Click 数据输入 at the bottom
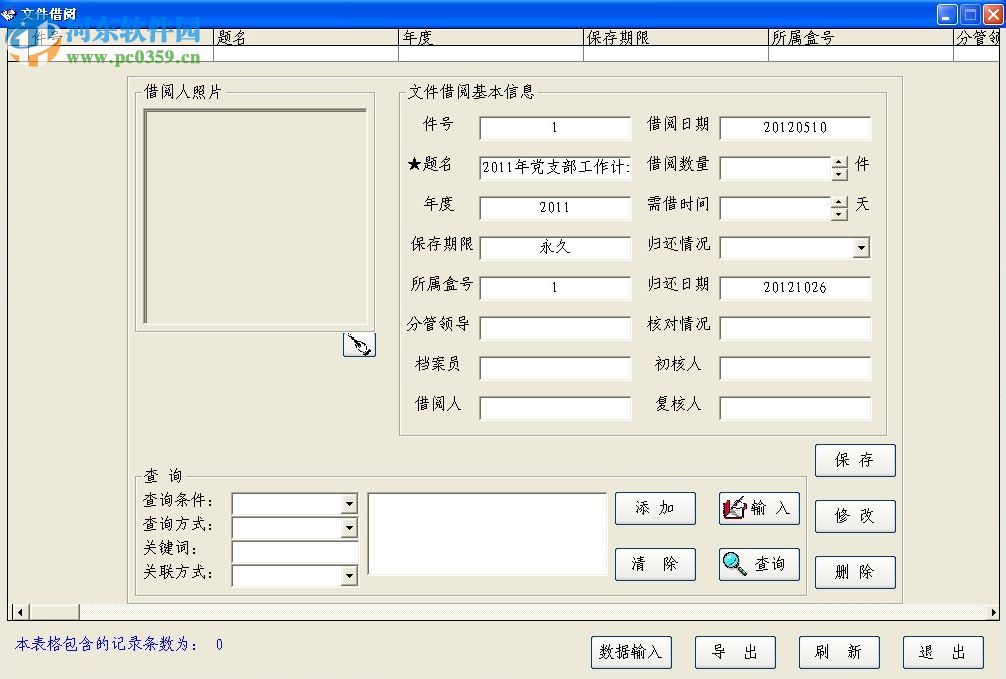1006x679 pixels. pyautogui.click(x=631, y=652)
